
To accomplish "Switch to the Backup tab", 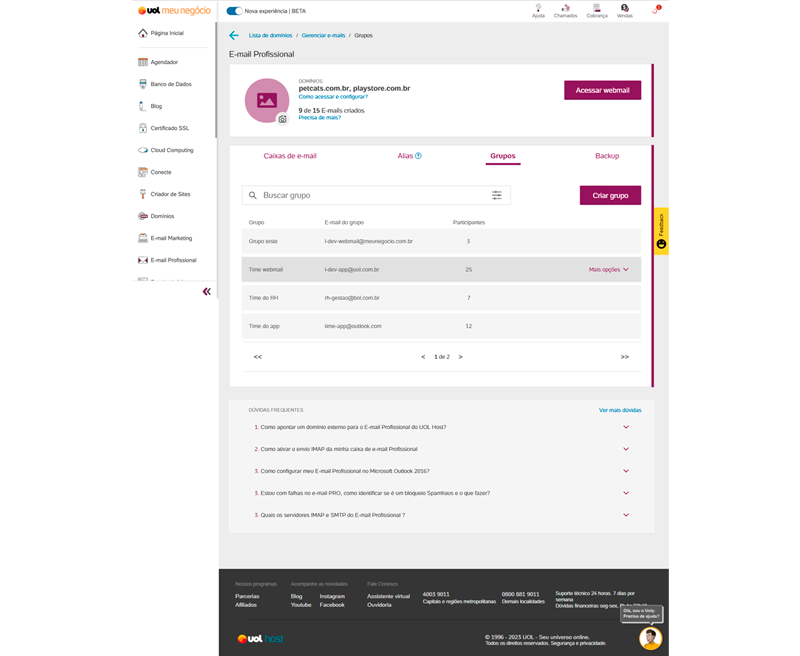I will pos(607,156).
